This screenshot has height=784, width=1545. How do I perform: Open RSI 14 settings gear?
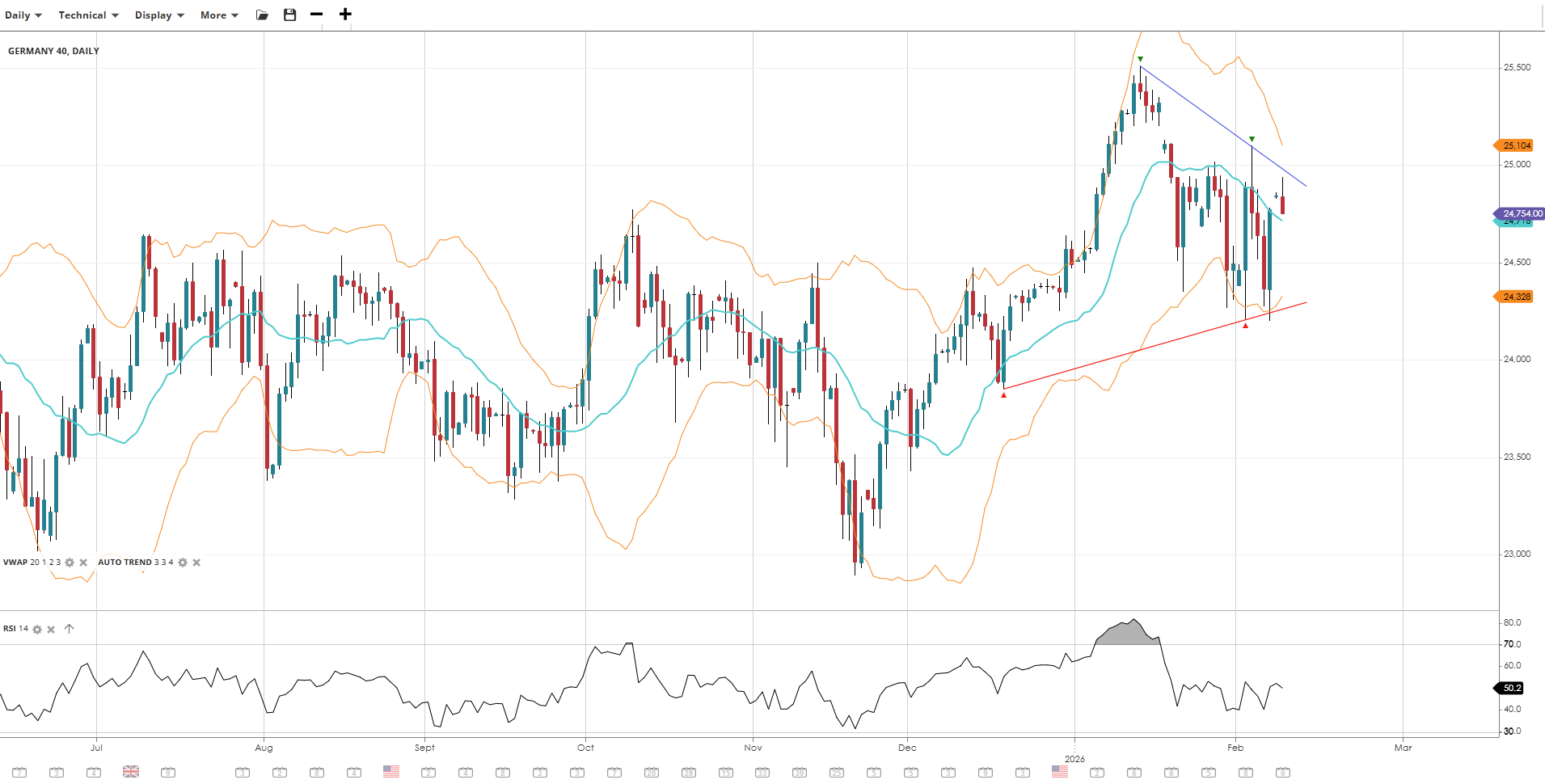point(37,629)
